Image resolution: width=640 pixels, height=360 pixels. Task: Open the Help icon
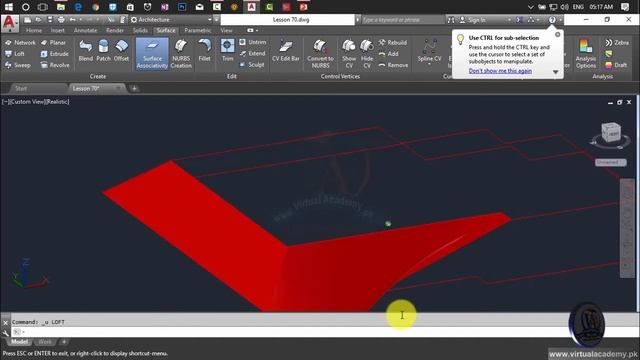pos(552,20)
